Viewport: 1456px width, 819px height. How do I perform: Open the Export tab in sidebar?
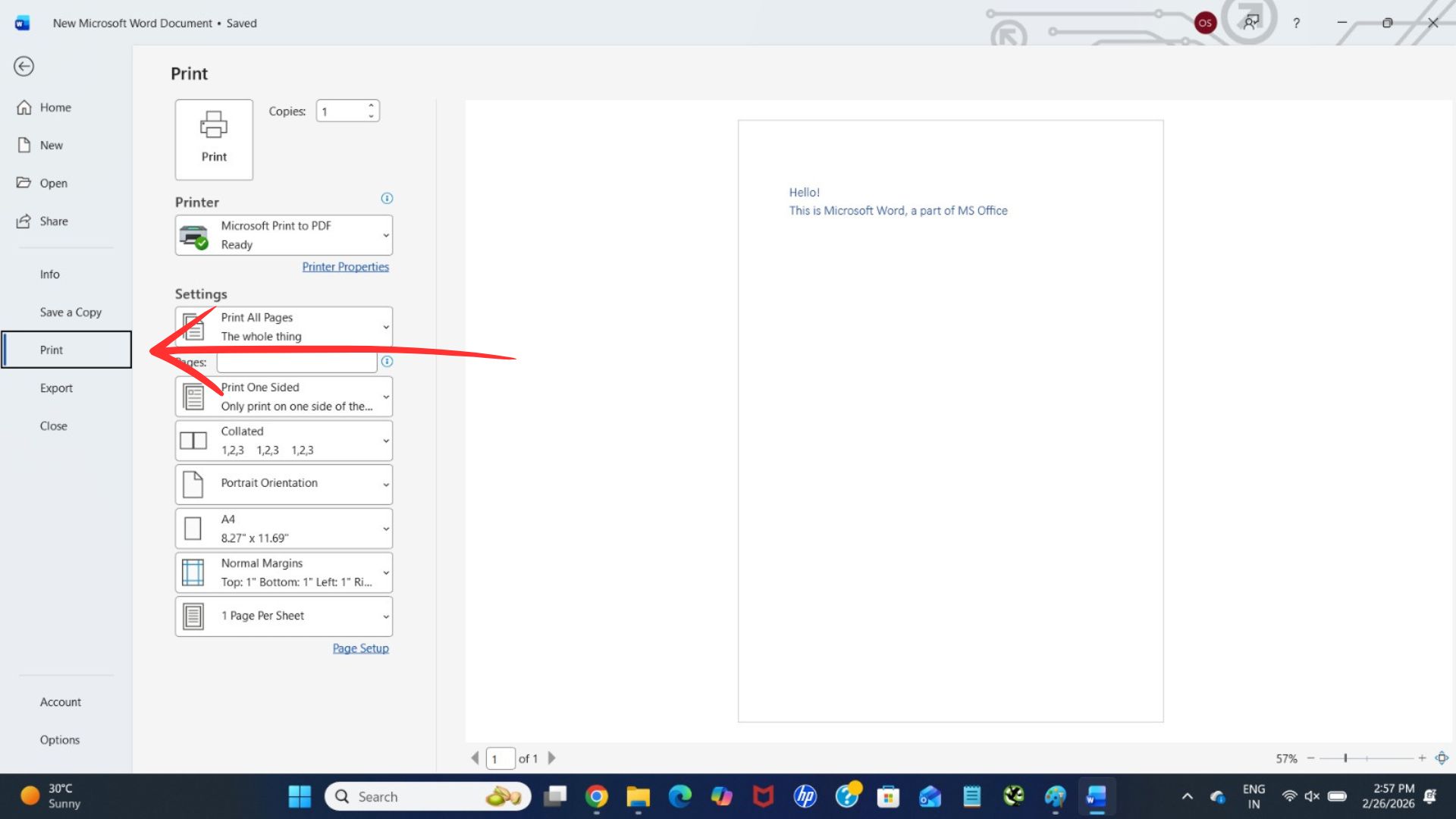click(56, 388)
